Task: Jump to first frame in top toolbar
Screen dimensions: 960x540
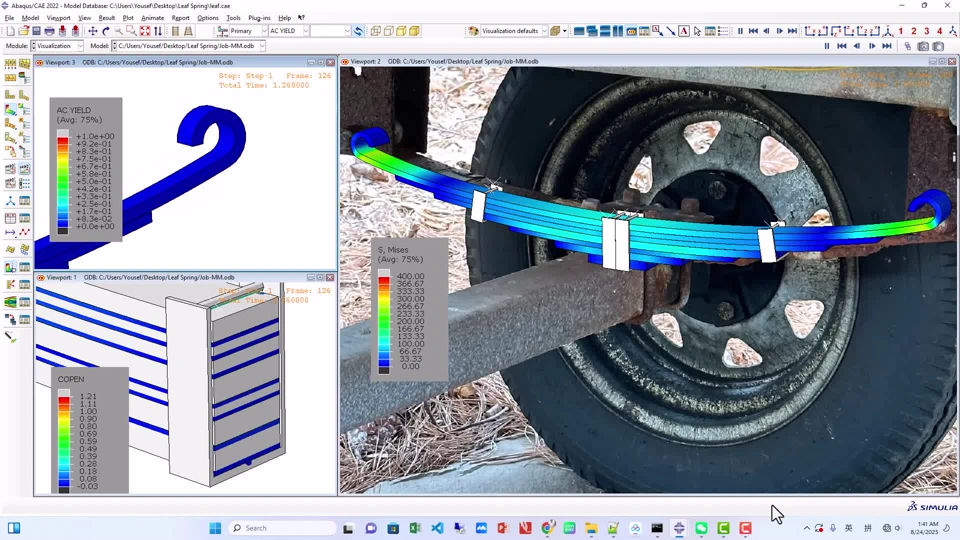Action: [753, 31]
